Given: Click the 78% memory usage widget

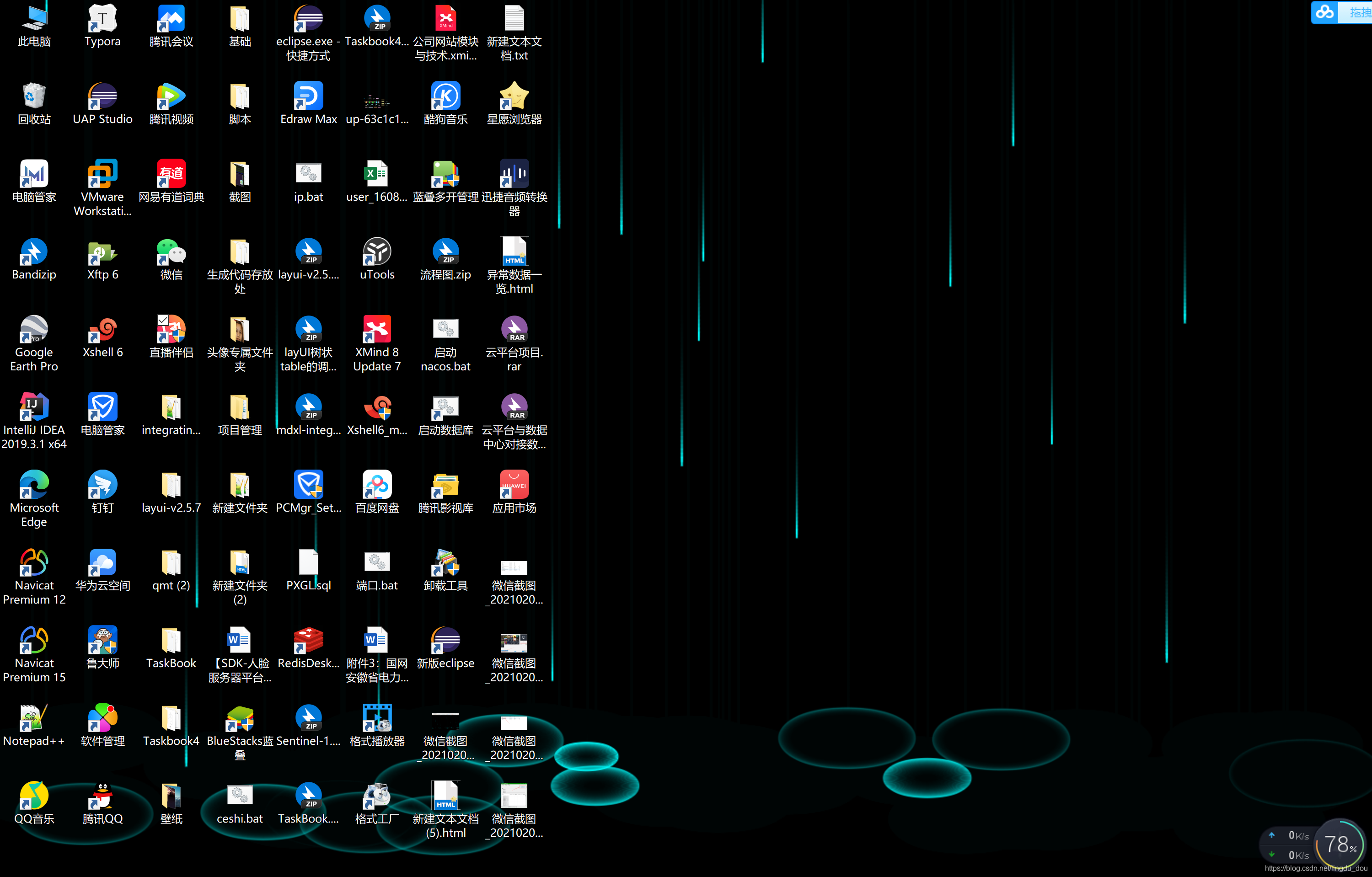Looking at the screenshot, I should [1340, 844].
